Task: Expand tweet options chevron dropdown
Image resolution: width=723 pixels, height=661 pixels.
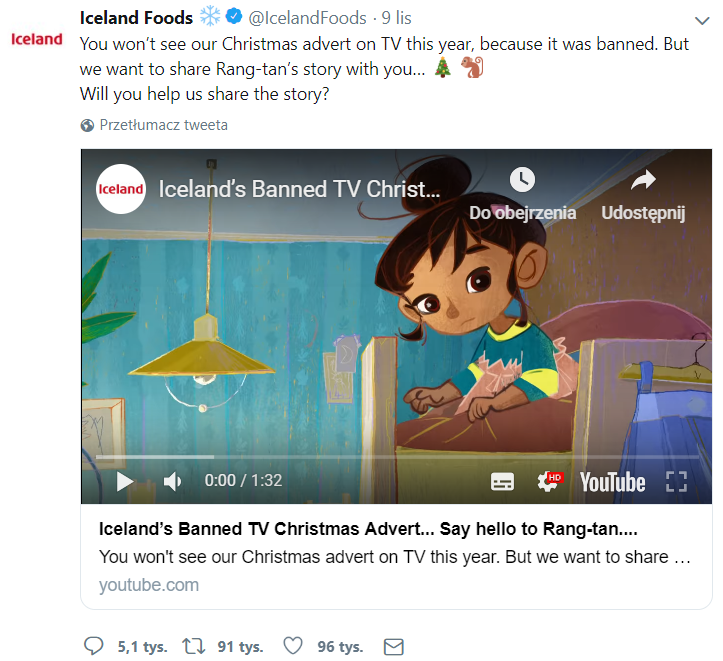Action: pyautogui.click(x=701, y=20)
